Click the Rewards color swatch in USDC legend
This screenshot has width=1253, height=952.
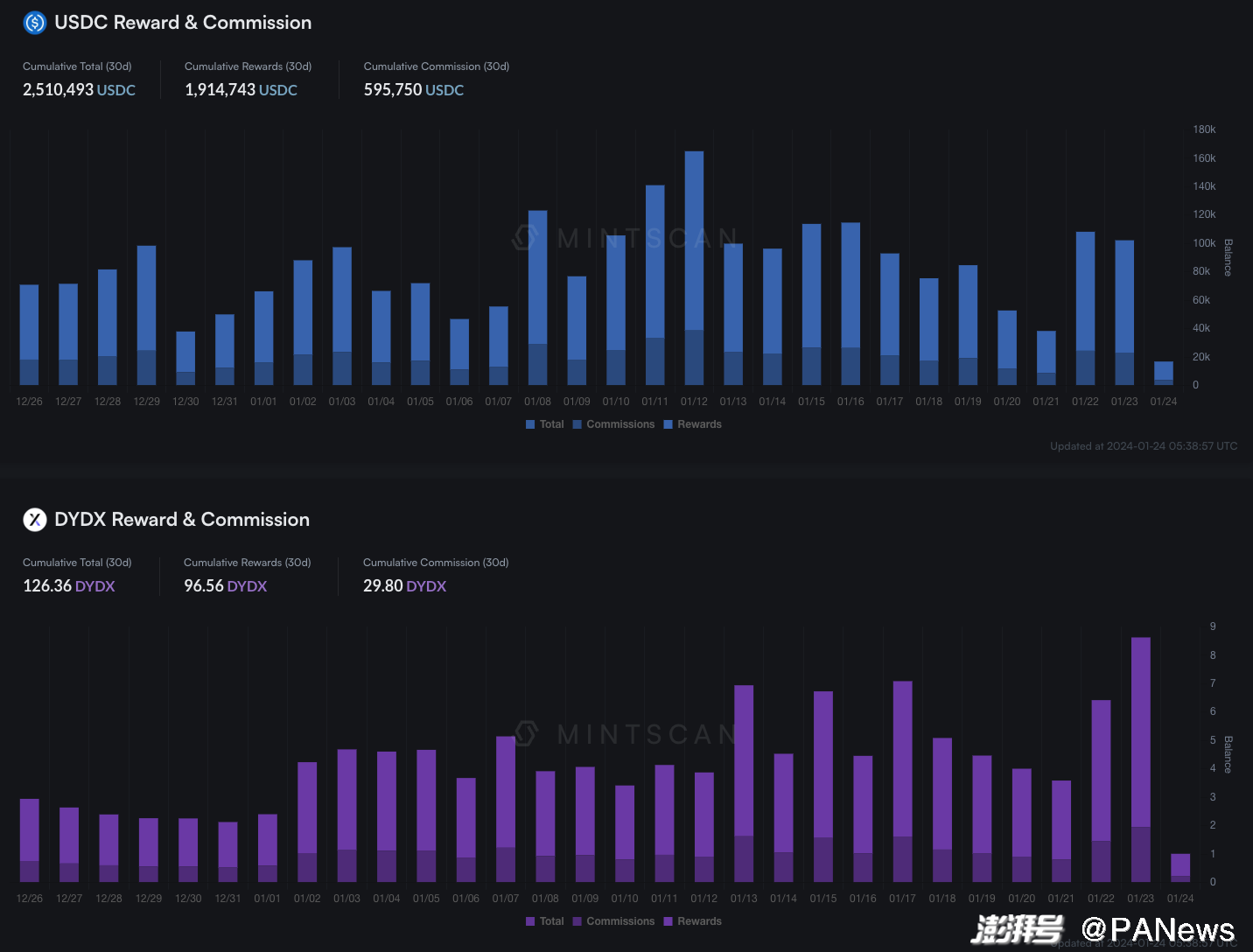coord(668,424)
